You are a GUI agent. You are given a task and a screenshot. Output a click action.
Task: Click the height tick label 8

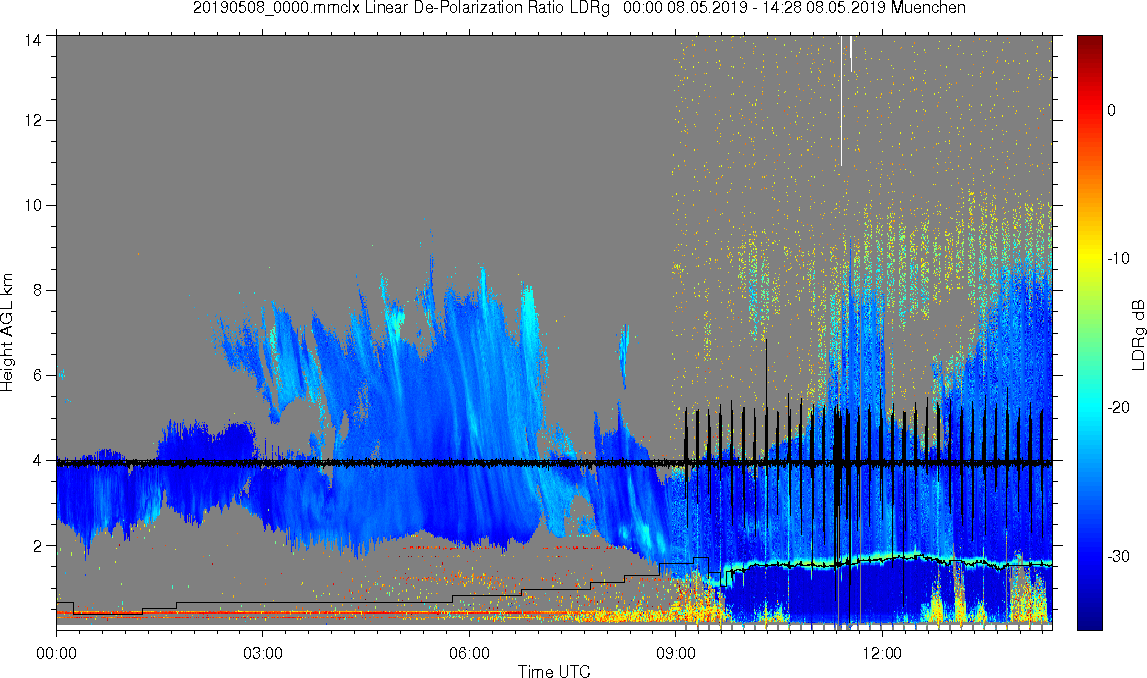coord(37,290)
